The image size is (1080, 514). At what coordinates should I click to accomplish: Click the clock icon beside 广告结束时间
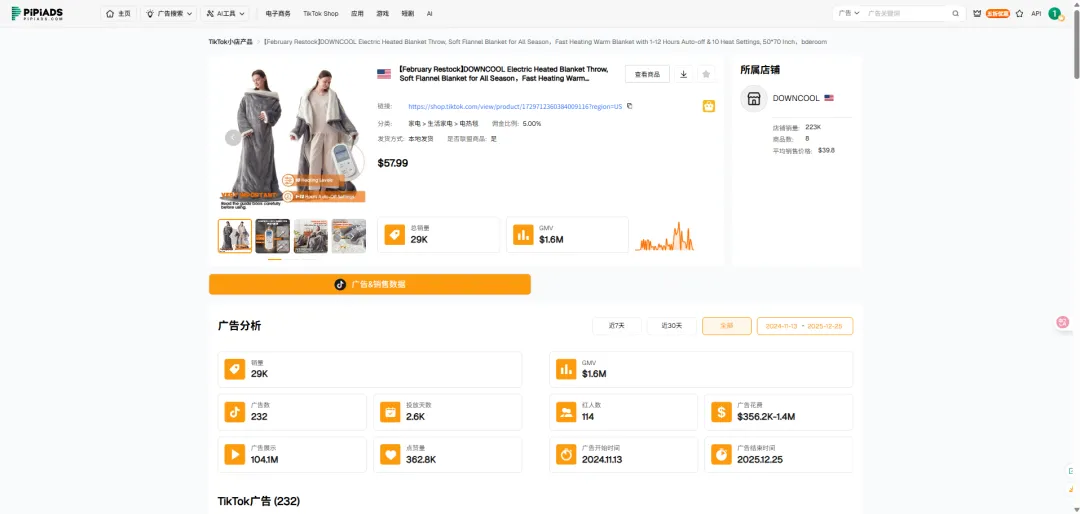click(722, 455)
